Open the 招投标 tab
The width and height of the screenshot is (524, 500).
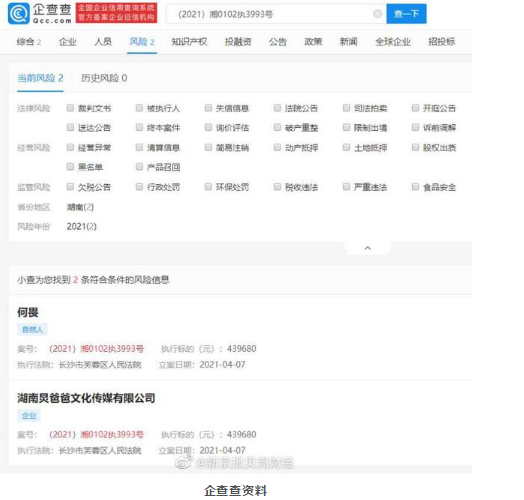pos(441,42)
